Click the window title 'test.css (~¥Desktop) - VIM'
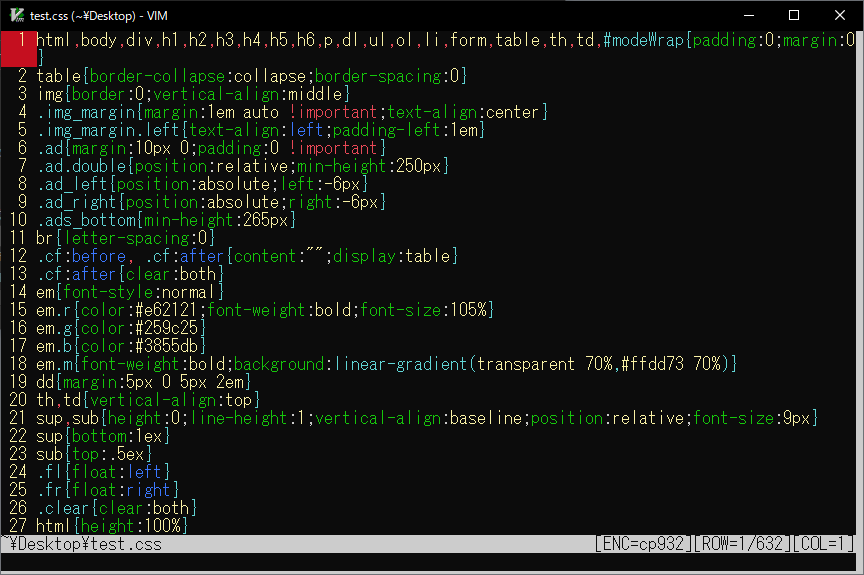Screen dimensions: 864x575 (x=99, y=16)
